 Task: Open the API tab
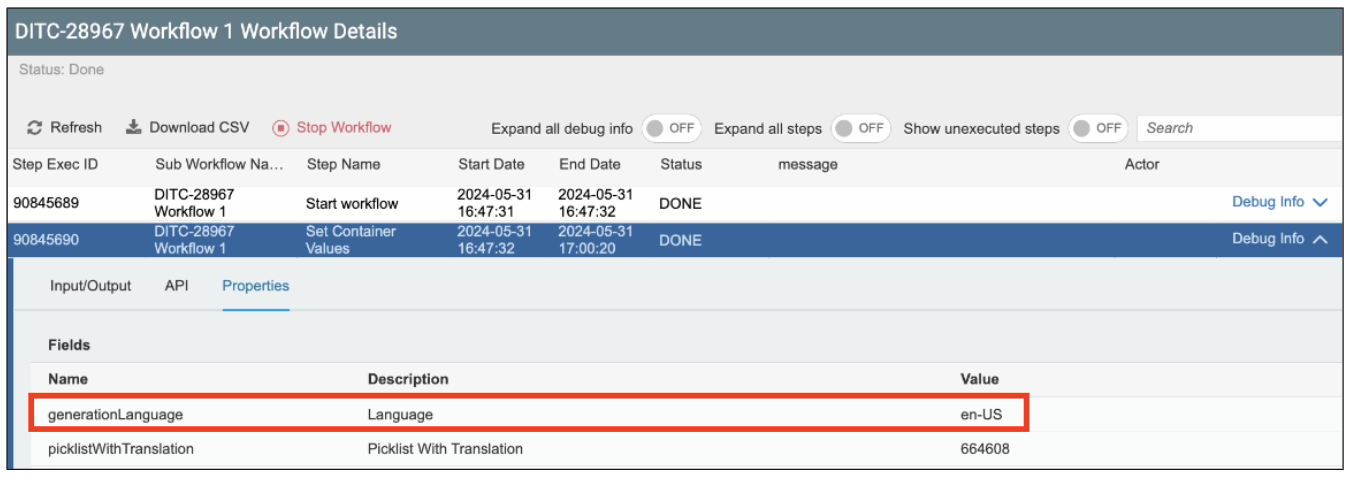176,286
